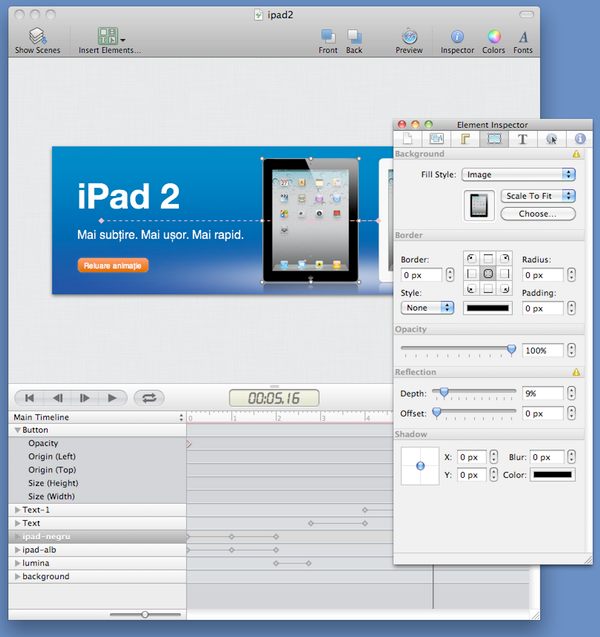The height and width of the screenshot is (637, 600).
Task: Select the bottom-left corner border option
Action: click(x=471, y=289)
